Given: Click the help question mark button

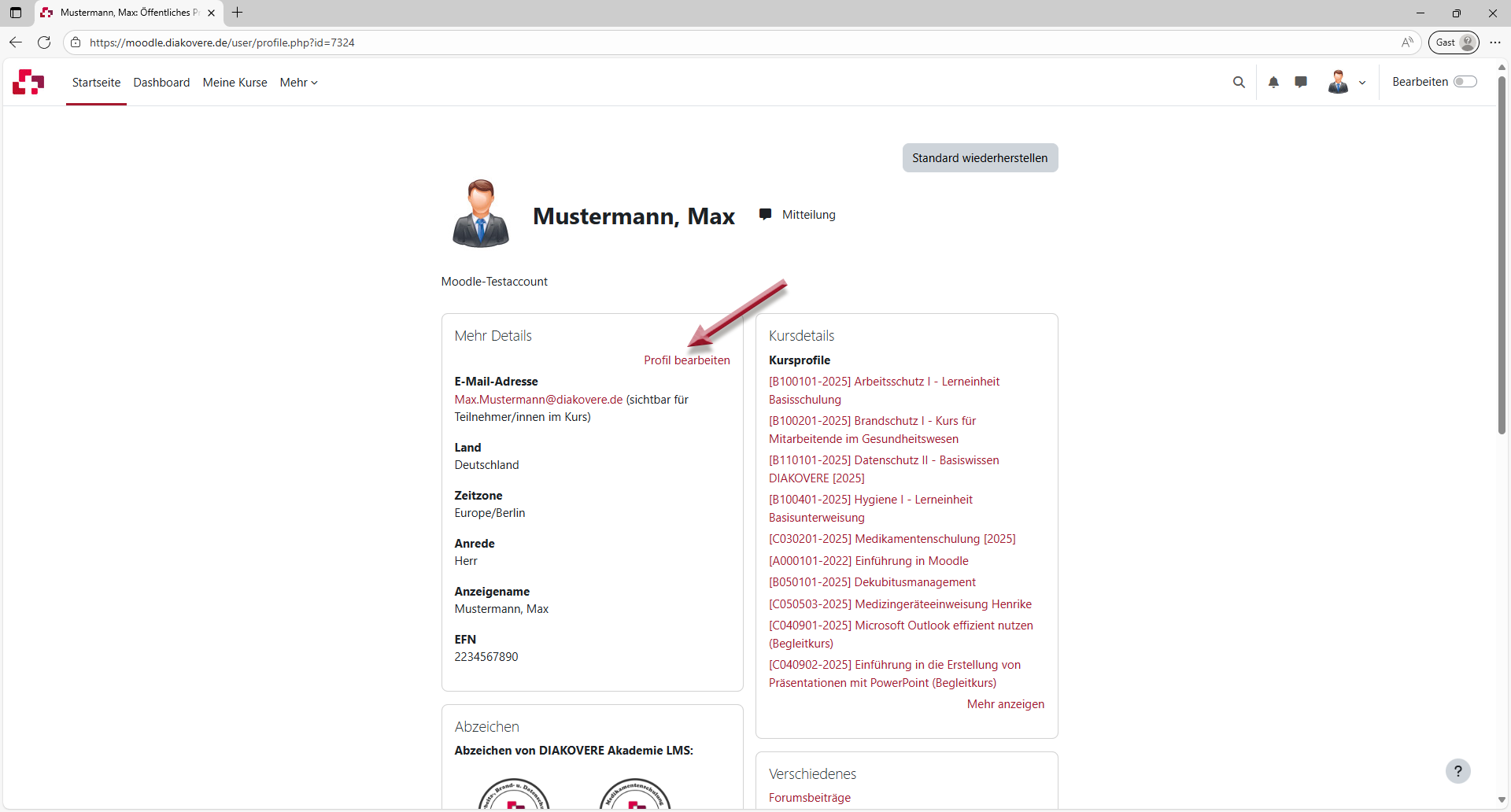Looking at the screenshot, I should click(1457, 771).
